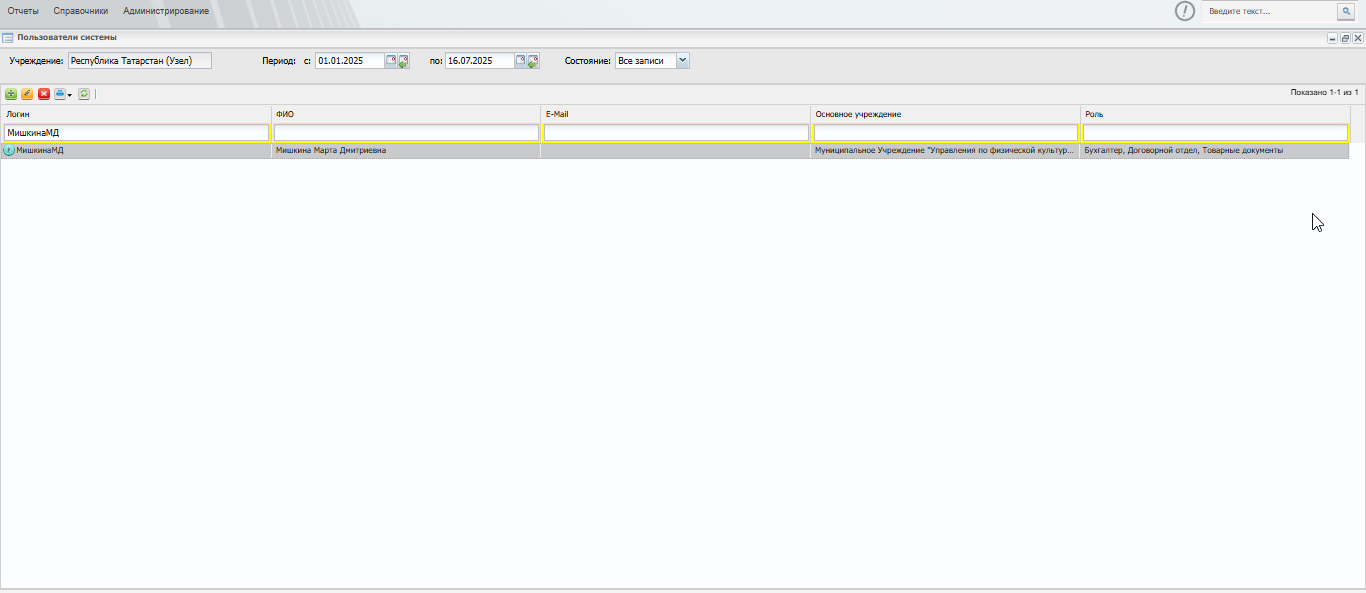Image resolution: width=1366 pixels, height=593 pixels.
Task: Focus the E-Mail filter field
Action: point(676,132)
